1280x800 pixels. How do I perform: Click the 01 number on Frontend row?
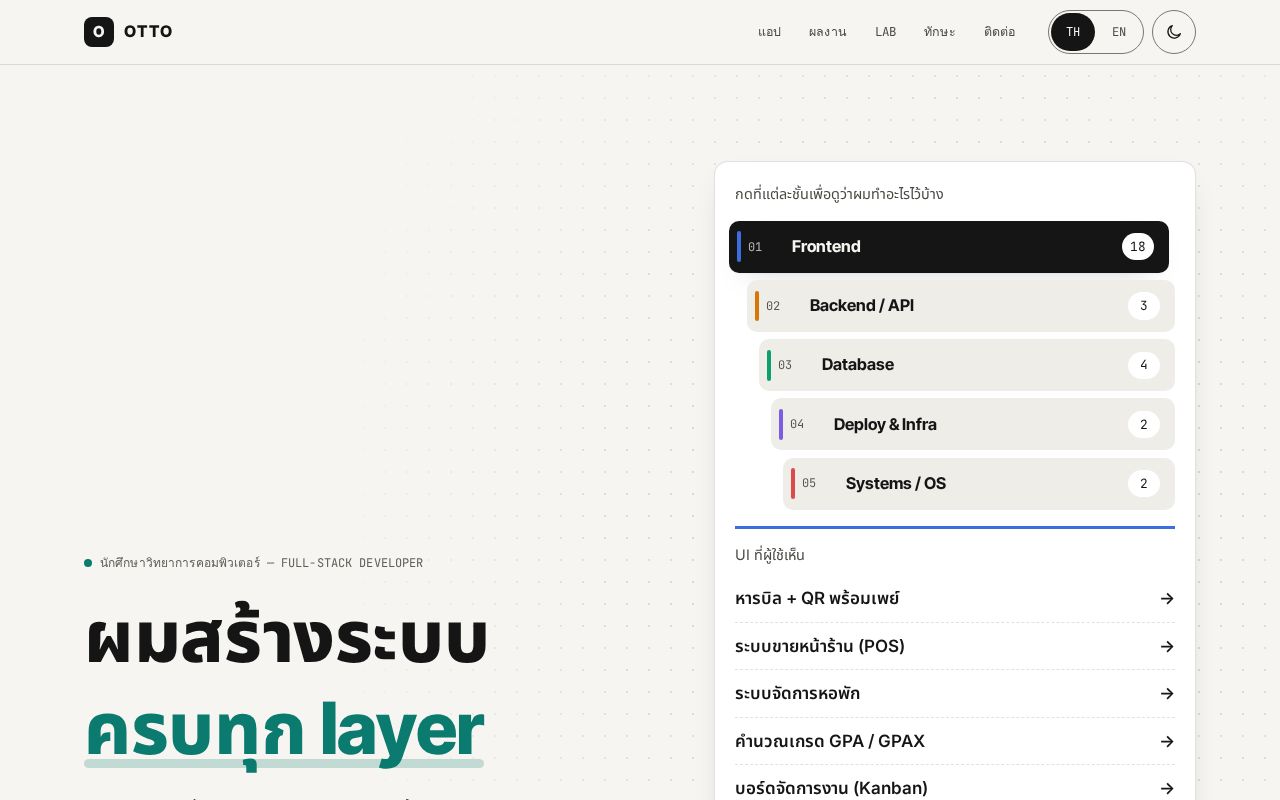pos(755,247)
